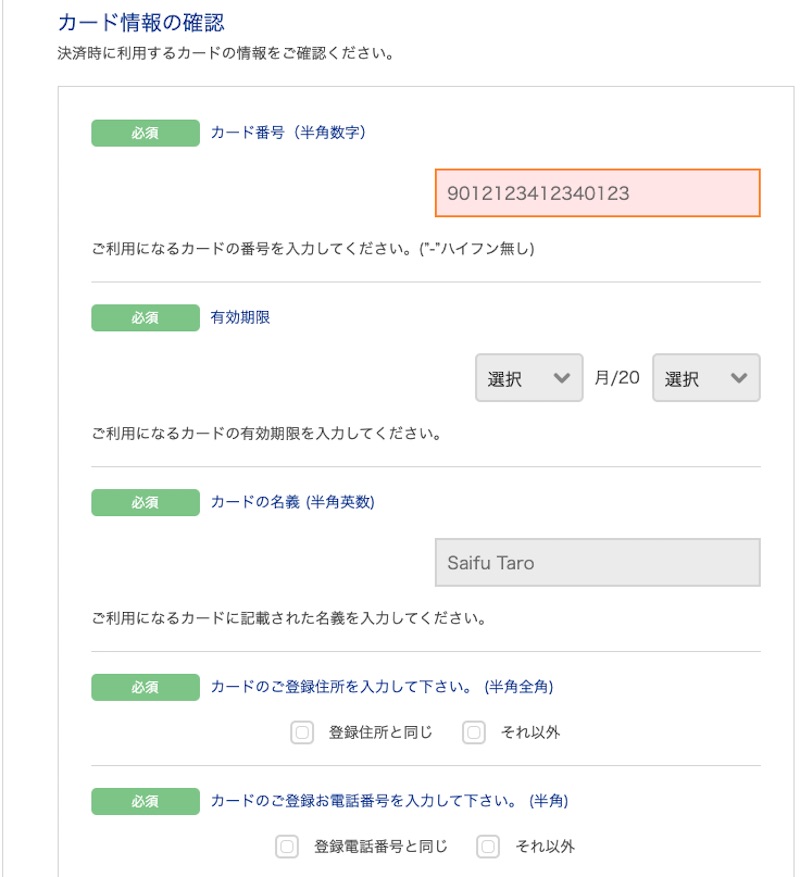This screenshot has height=877, width=800.
Task: Check the address それ以外 checkbox
Action: (x=474, y=732)
